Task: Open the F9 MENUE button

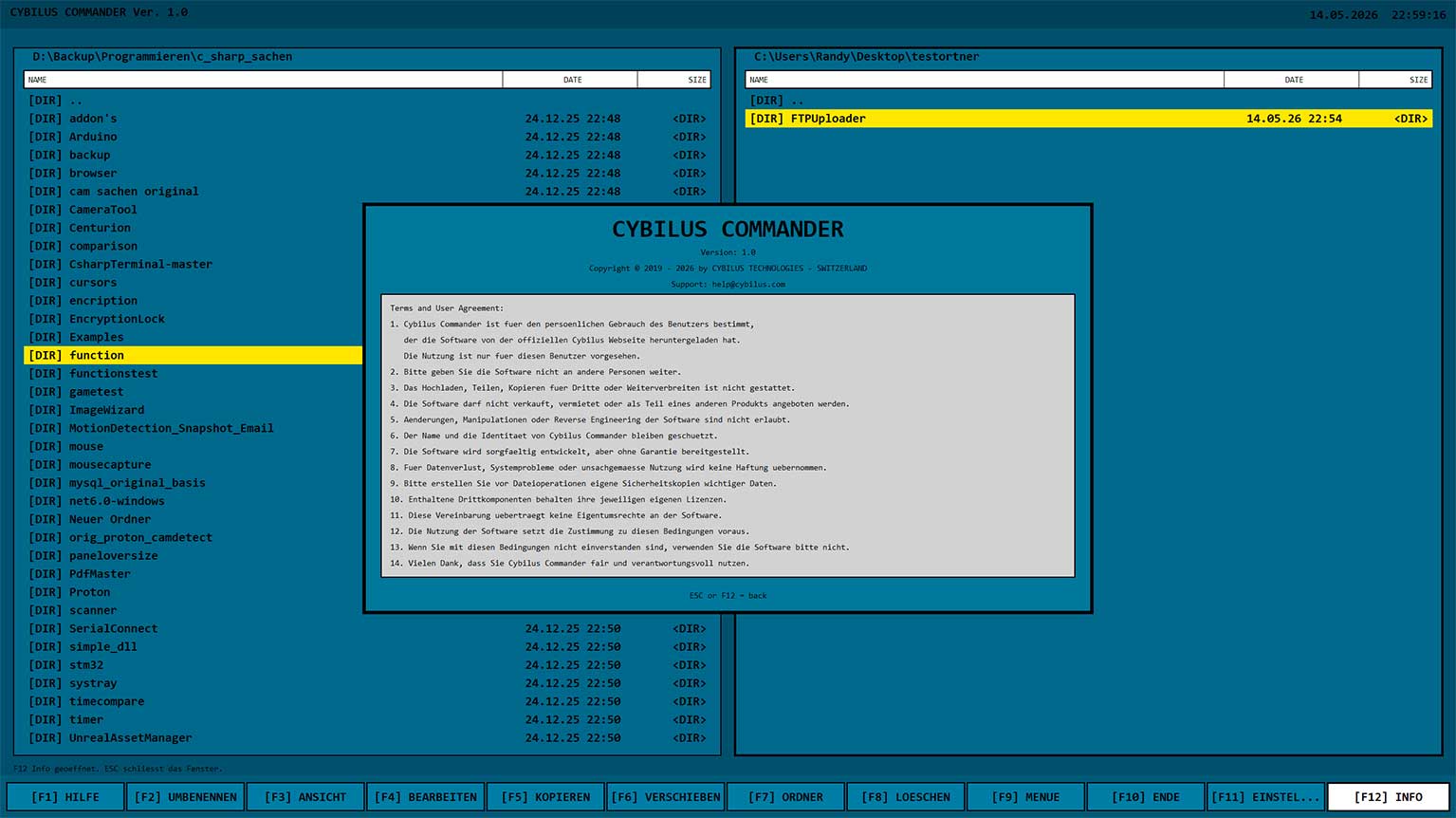Action: tap(1025, 797)
